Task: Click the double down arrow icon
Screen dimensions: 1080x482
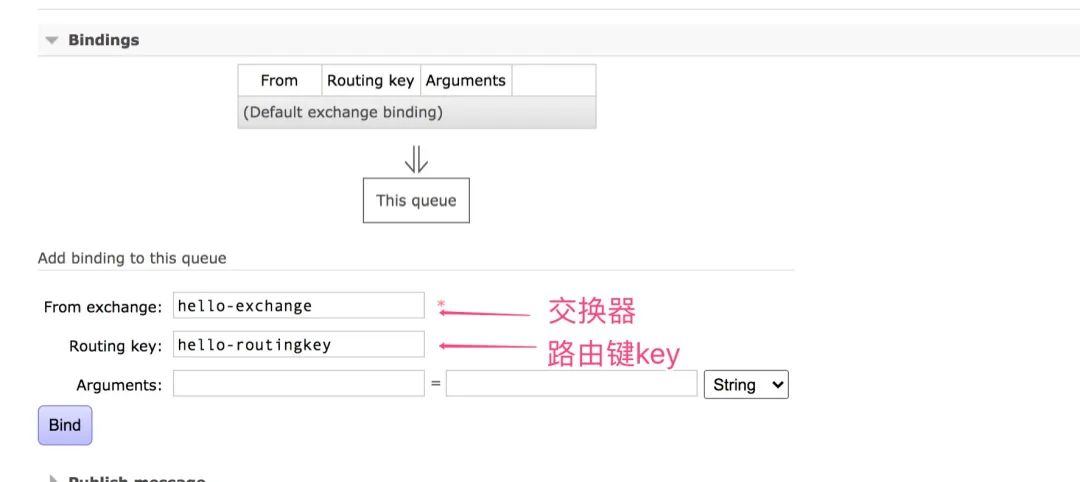Action: (x=416, y=159)
